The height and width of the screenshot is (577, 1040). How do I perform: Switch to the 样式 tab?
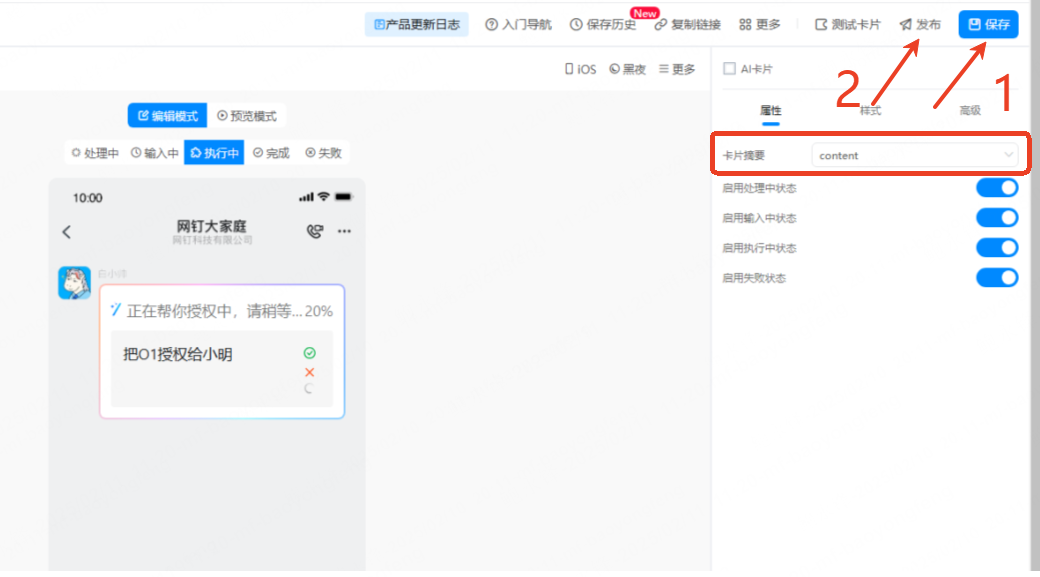coord(870,111)
